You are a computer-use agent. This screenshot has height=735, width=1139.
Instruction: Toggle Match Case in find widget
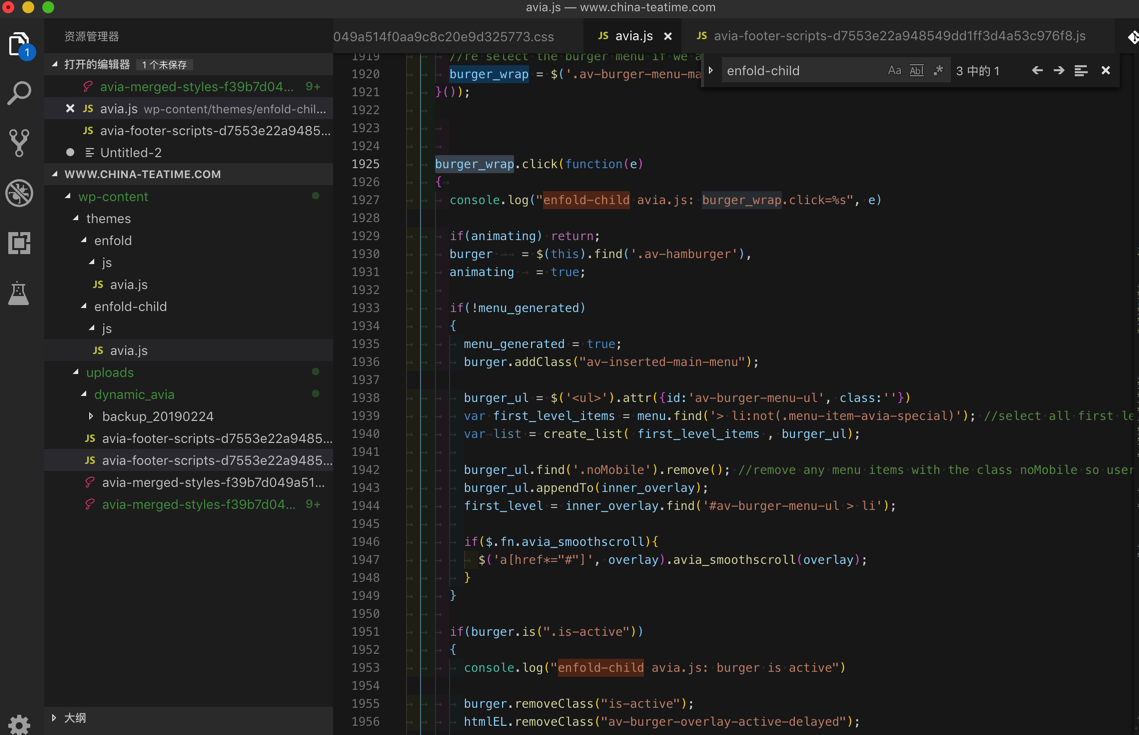894,71
